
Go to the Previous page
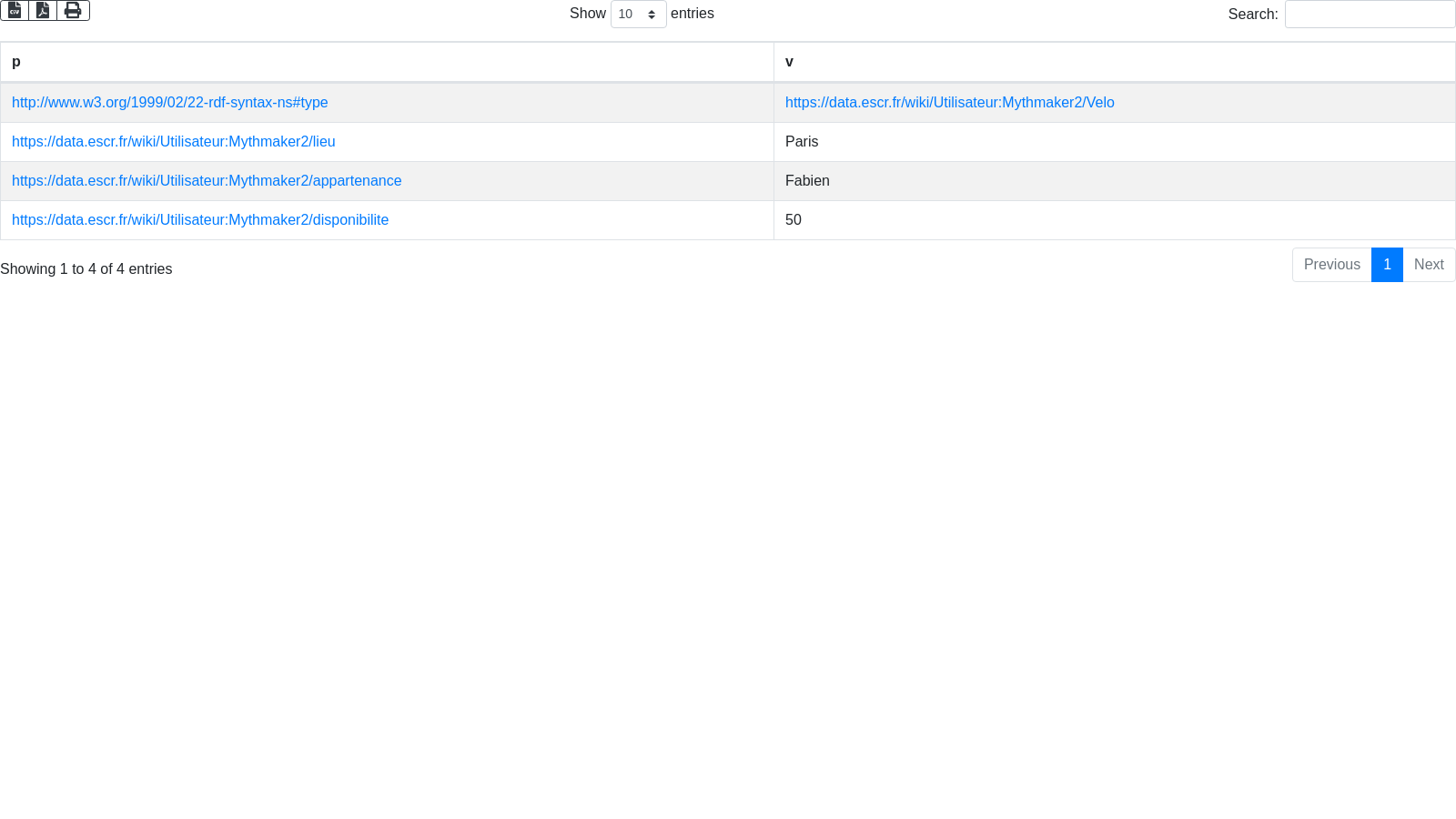pos(1331,265)
